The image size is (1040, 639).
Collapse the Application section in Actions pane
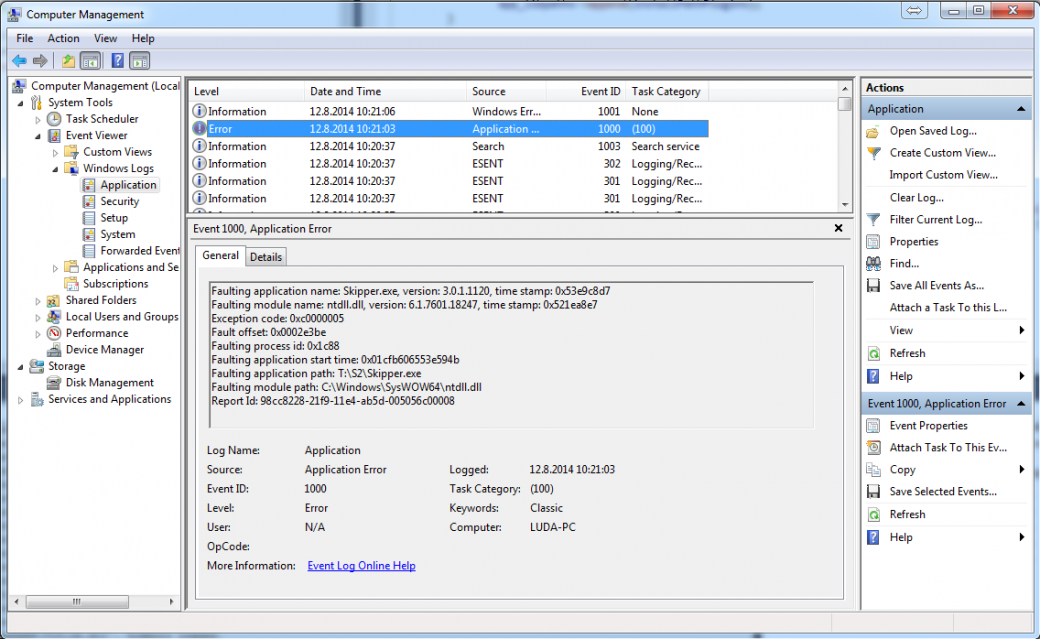1023,107
